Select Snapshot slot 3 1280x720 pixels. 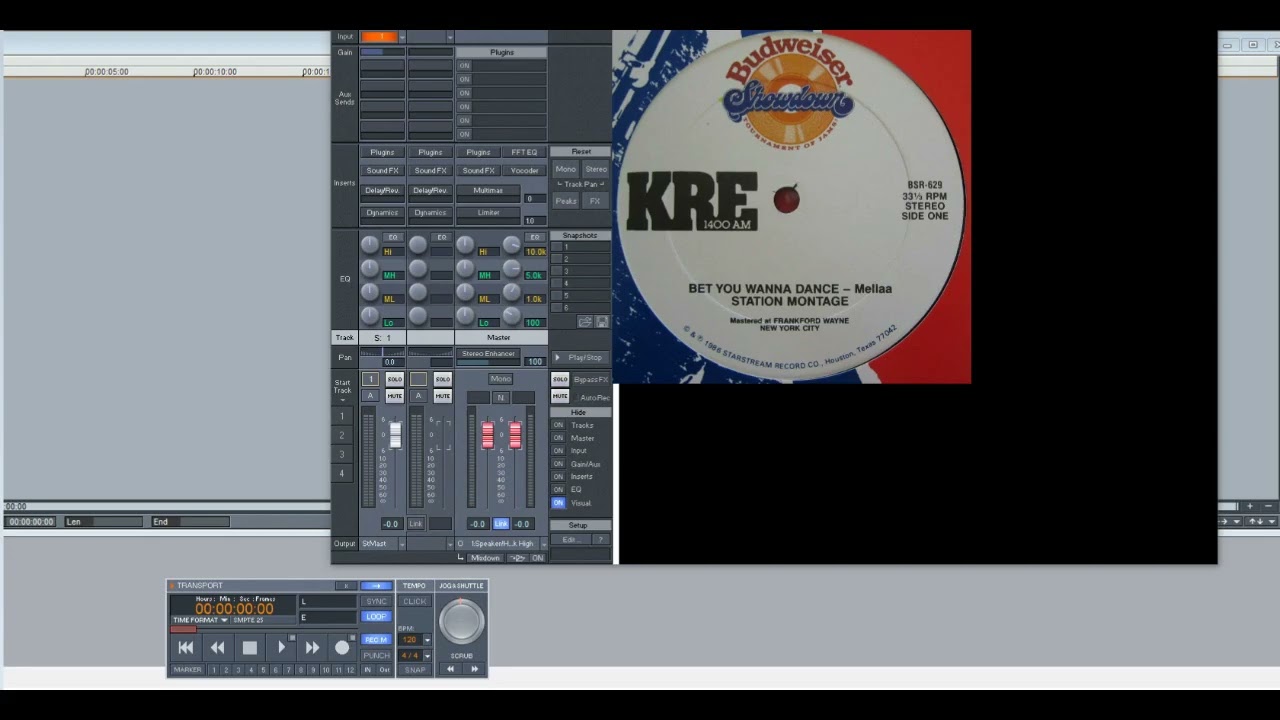[x=579, y=271]
